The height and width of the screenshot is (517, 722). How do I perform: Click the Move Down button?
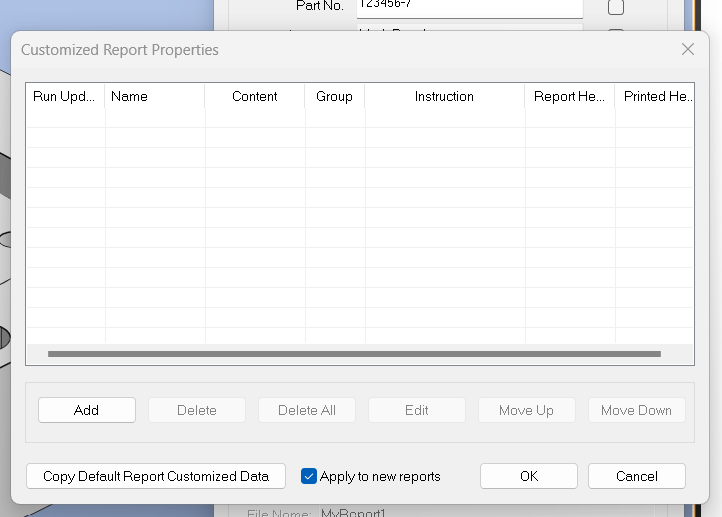pos(637,410)
